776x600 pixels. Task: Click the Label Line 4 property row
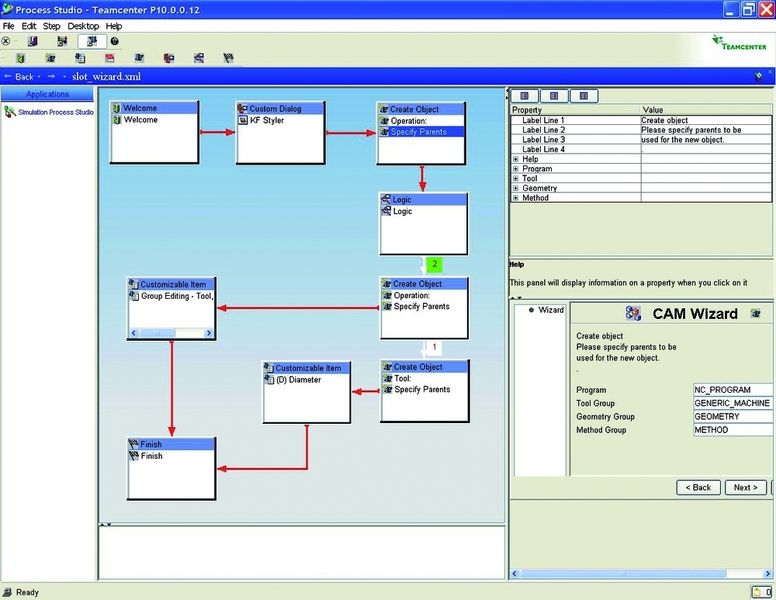(641, 149)
